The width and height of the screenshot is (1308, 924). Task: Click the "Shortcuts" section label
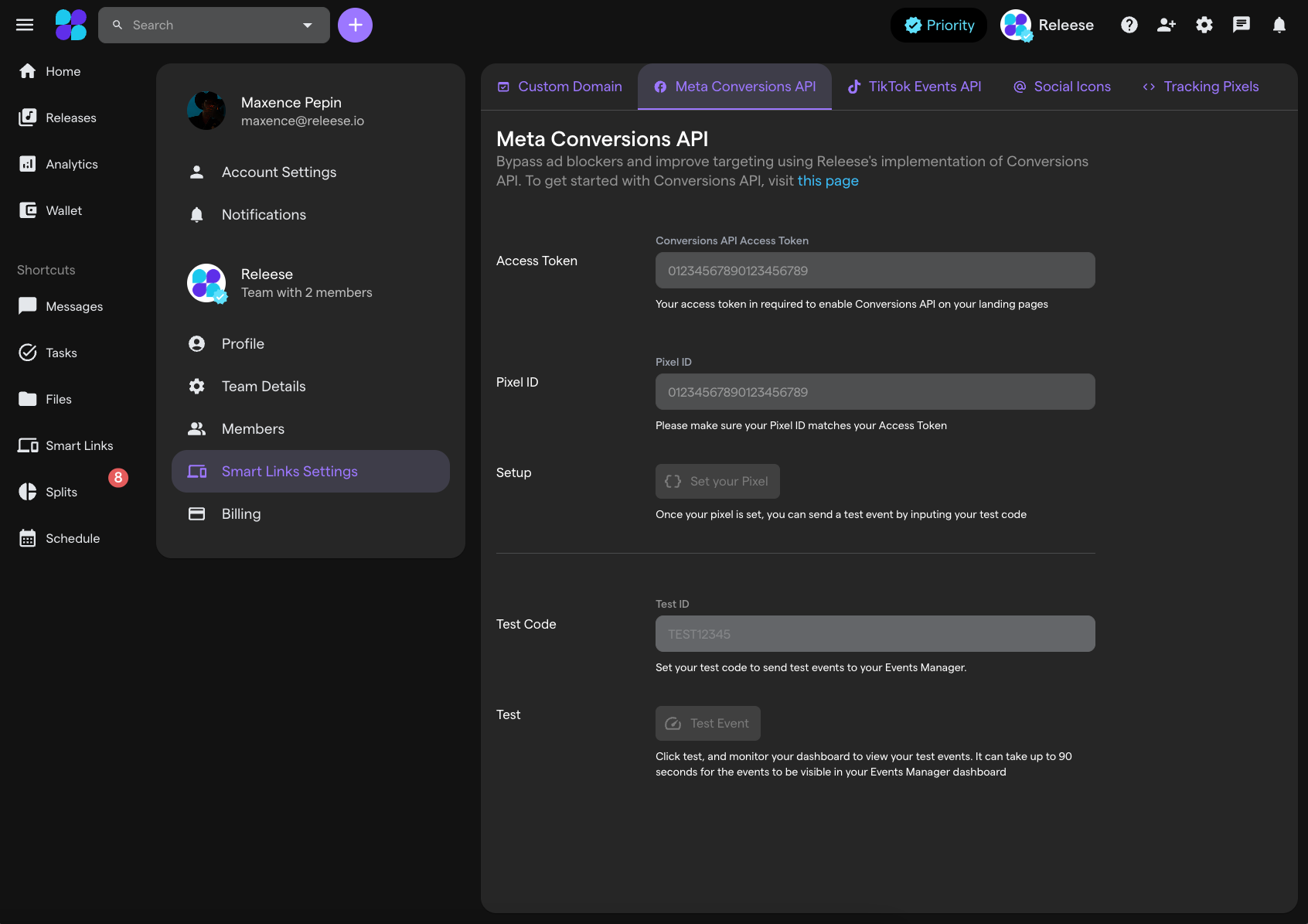[46, 270]
